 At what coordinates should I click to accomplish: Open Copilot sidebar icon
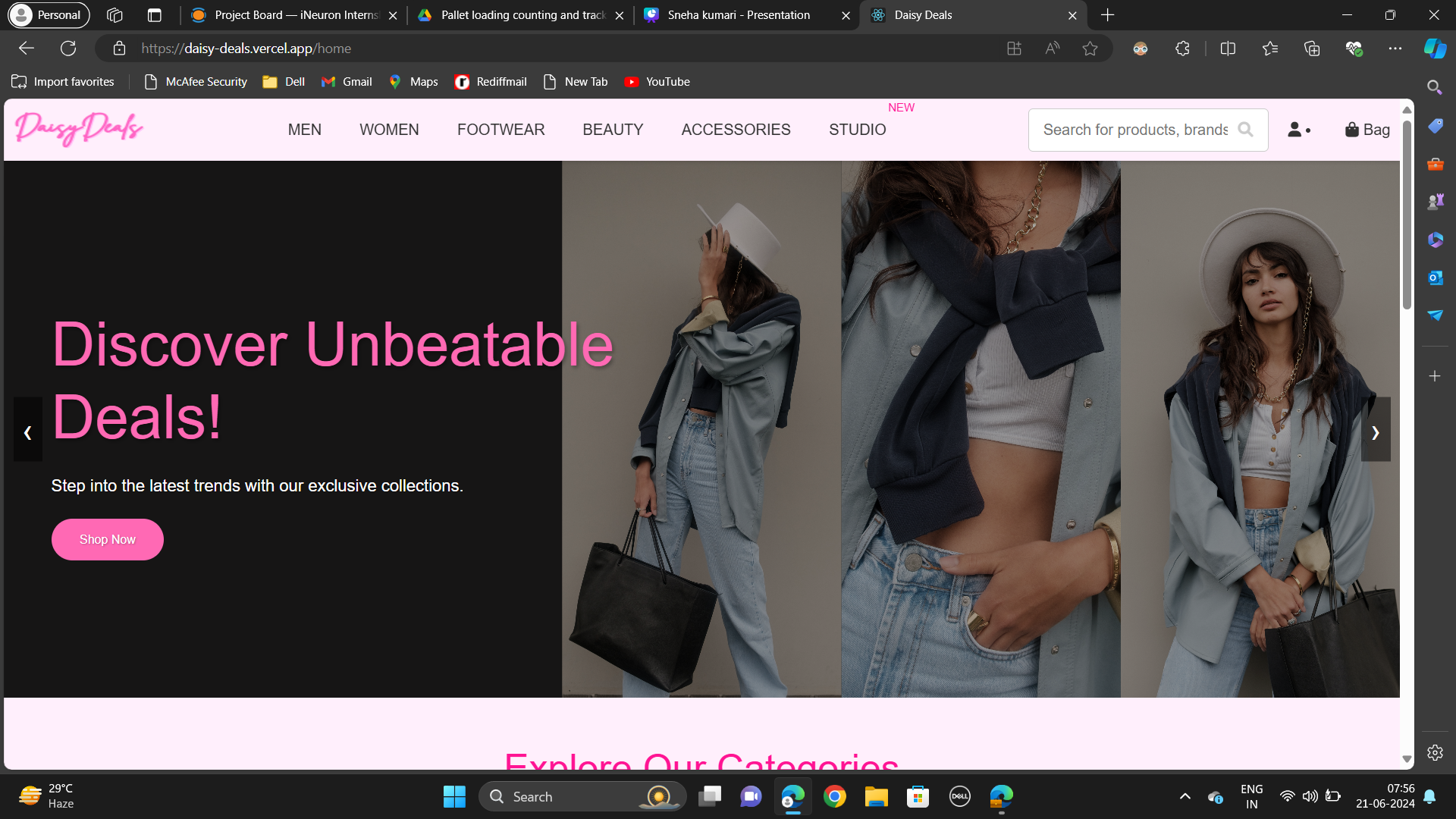(1434, 49)
